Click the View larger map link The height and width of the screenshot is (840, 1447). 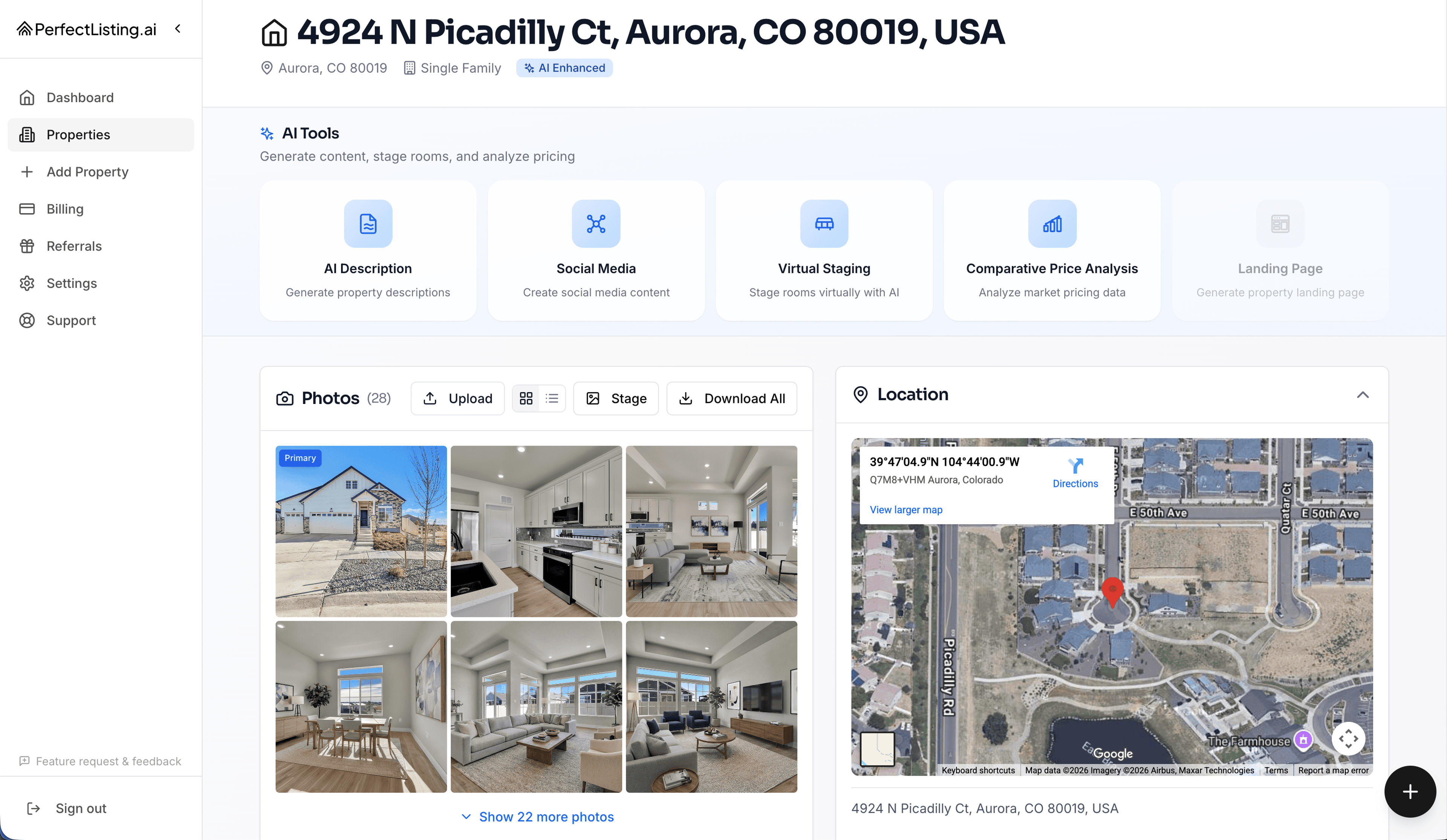[906, 509]
